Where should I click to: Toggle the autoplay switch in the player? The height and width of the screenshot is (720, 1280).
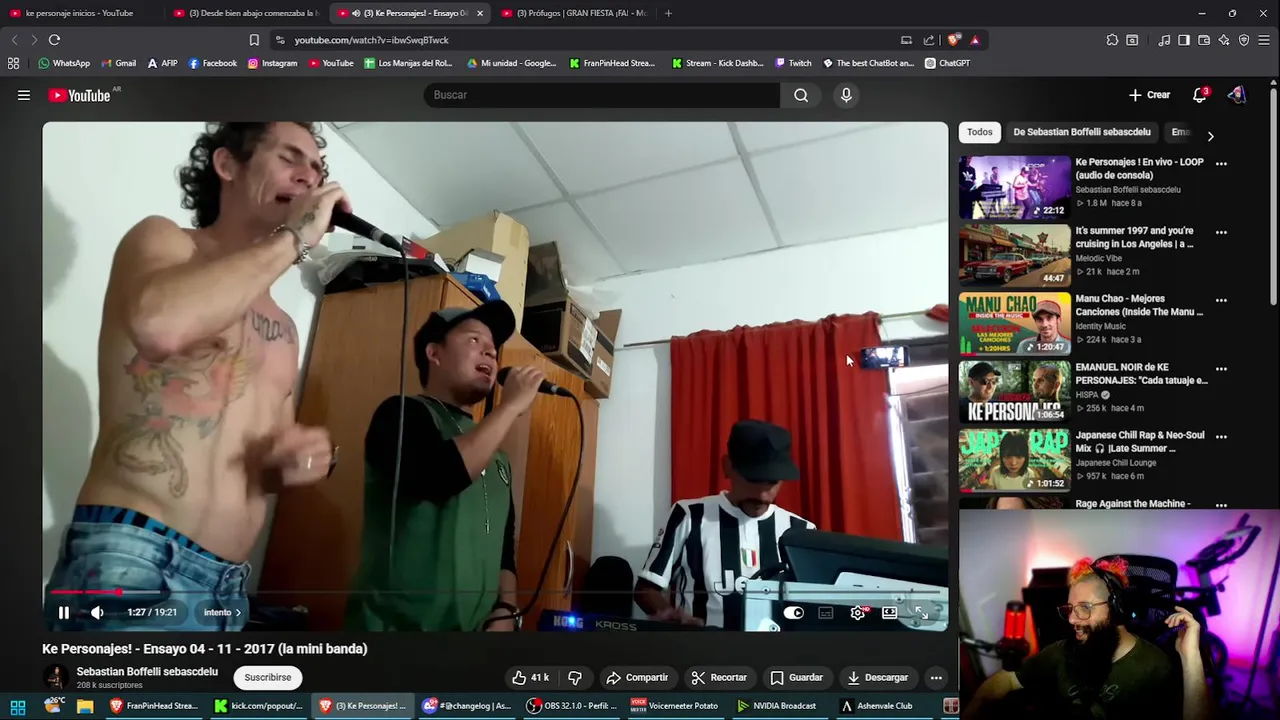[x=793, y=613]
